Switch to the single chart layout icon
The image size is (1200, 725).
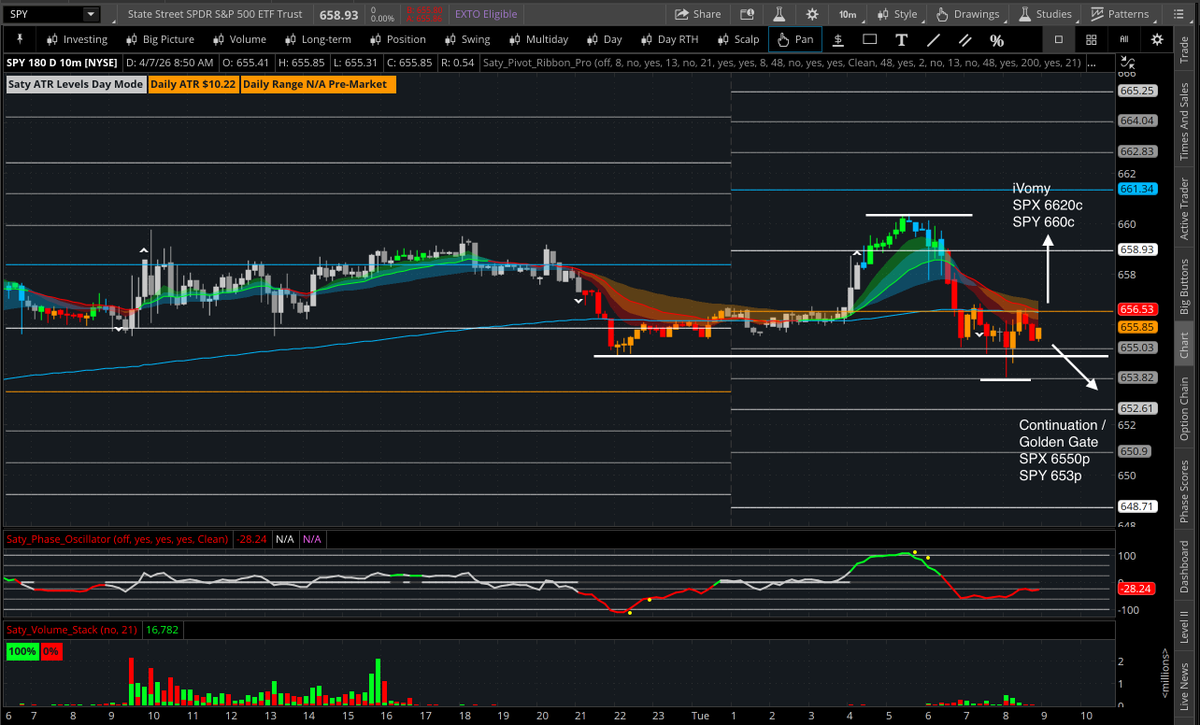coord(1059,40)
